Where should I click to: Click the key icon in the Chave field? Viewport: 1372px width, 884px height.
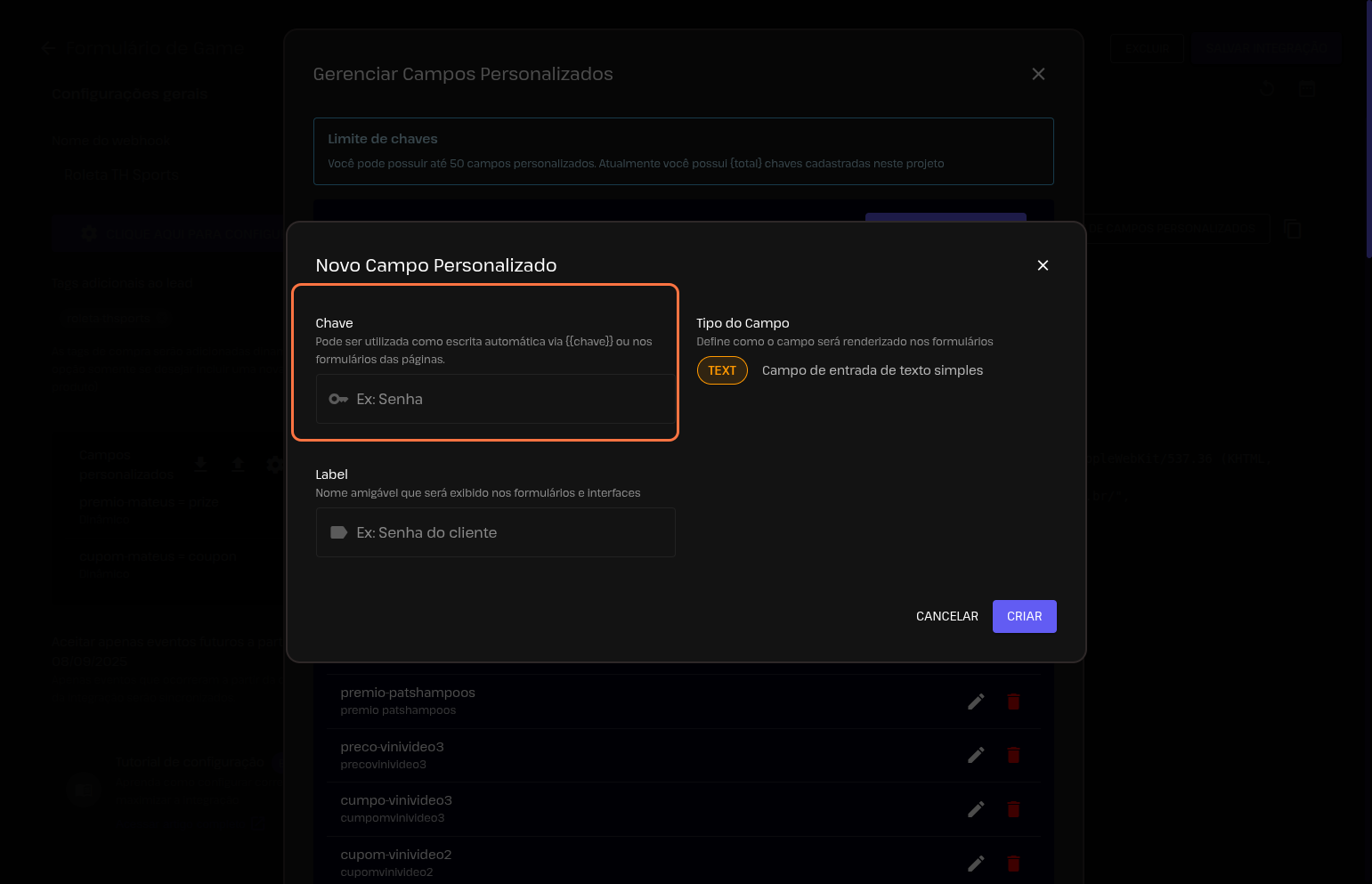point(338,399)
